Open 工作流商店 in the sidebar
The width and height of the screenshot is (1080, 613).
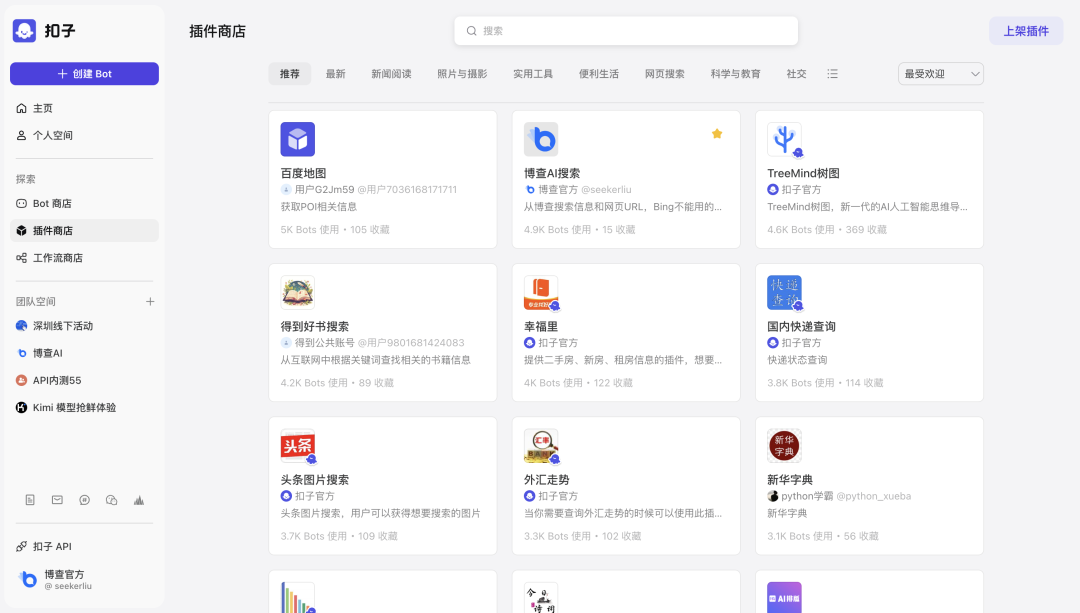[84, 258]
